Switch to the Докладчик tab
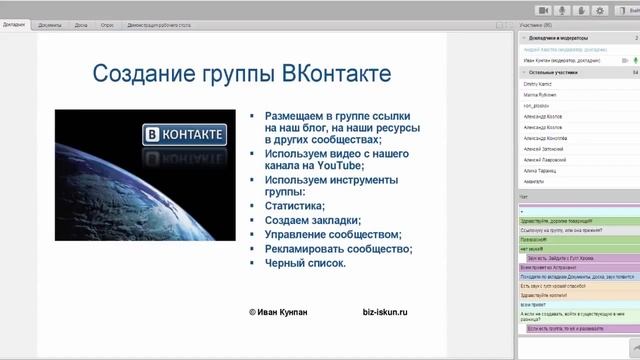Screen dimensions: 640x360 pos(14,25)
